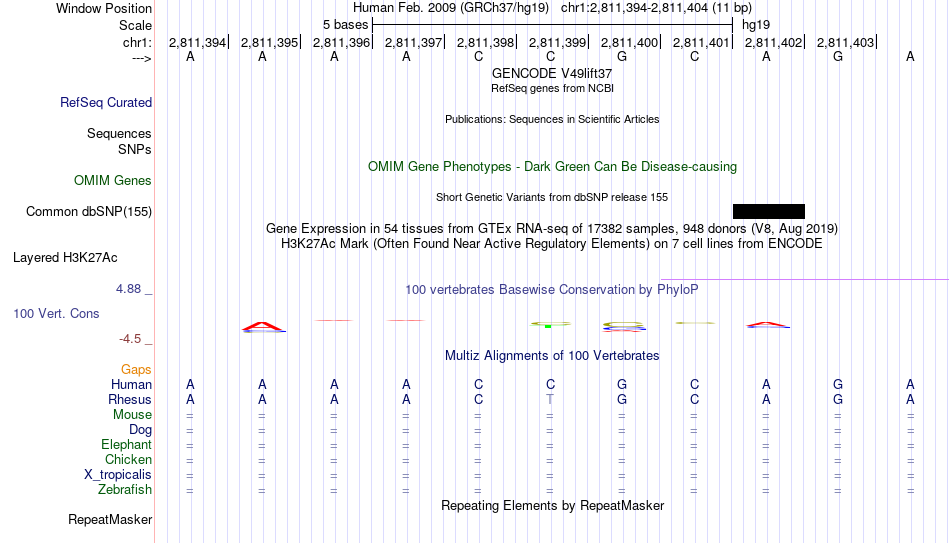The image size is (950, 543).
Task: Select the Gaps row label
Action: click(x=136, y=370)
